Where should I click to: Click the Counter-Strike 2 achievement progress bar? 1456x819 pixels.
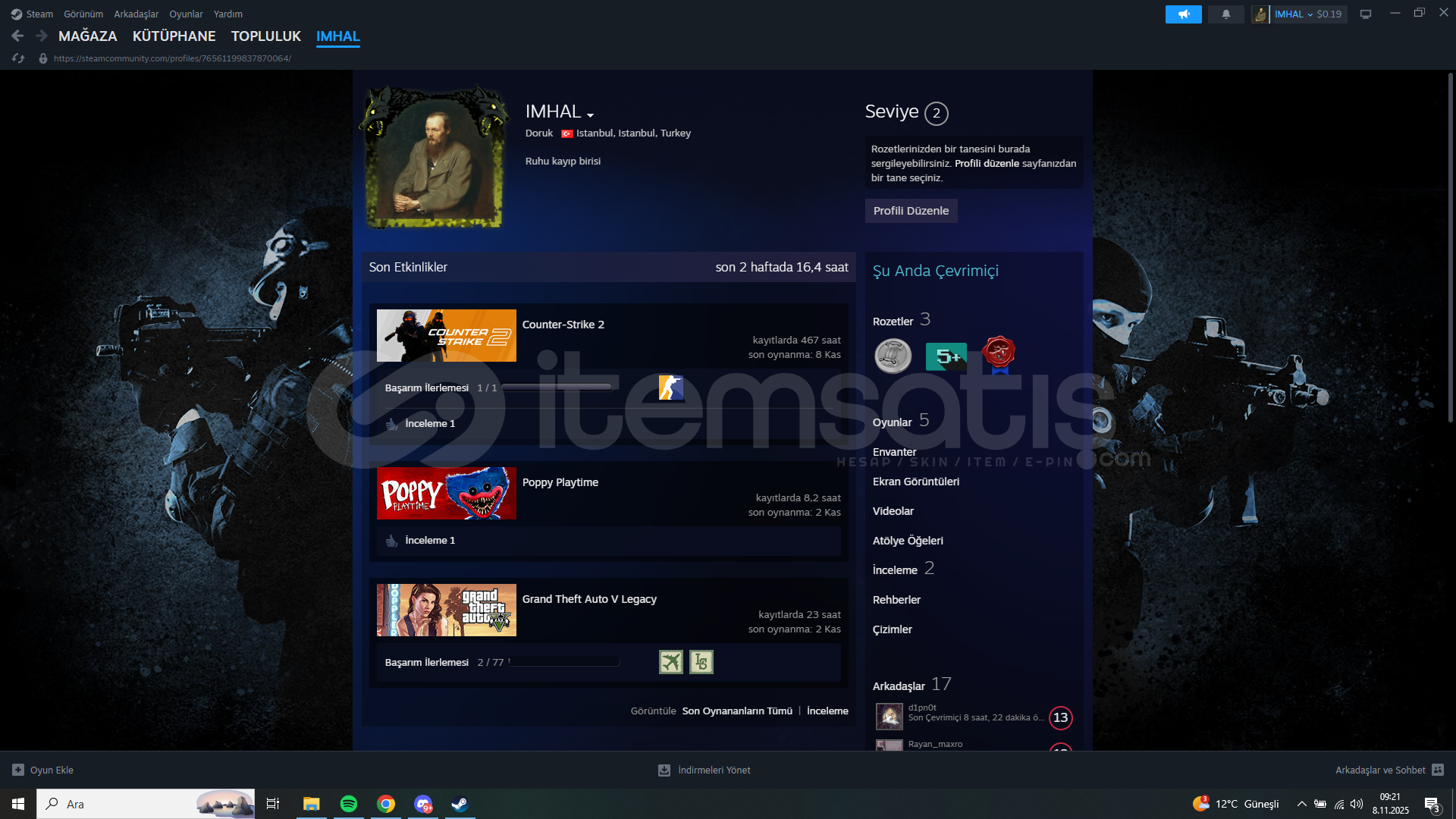pyautogui.click(x=557, y=388)
